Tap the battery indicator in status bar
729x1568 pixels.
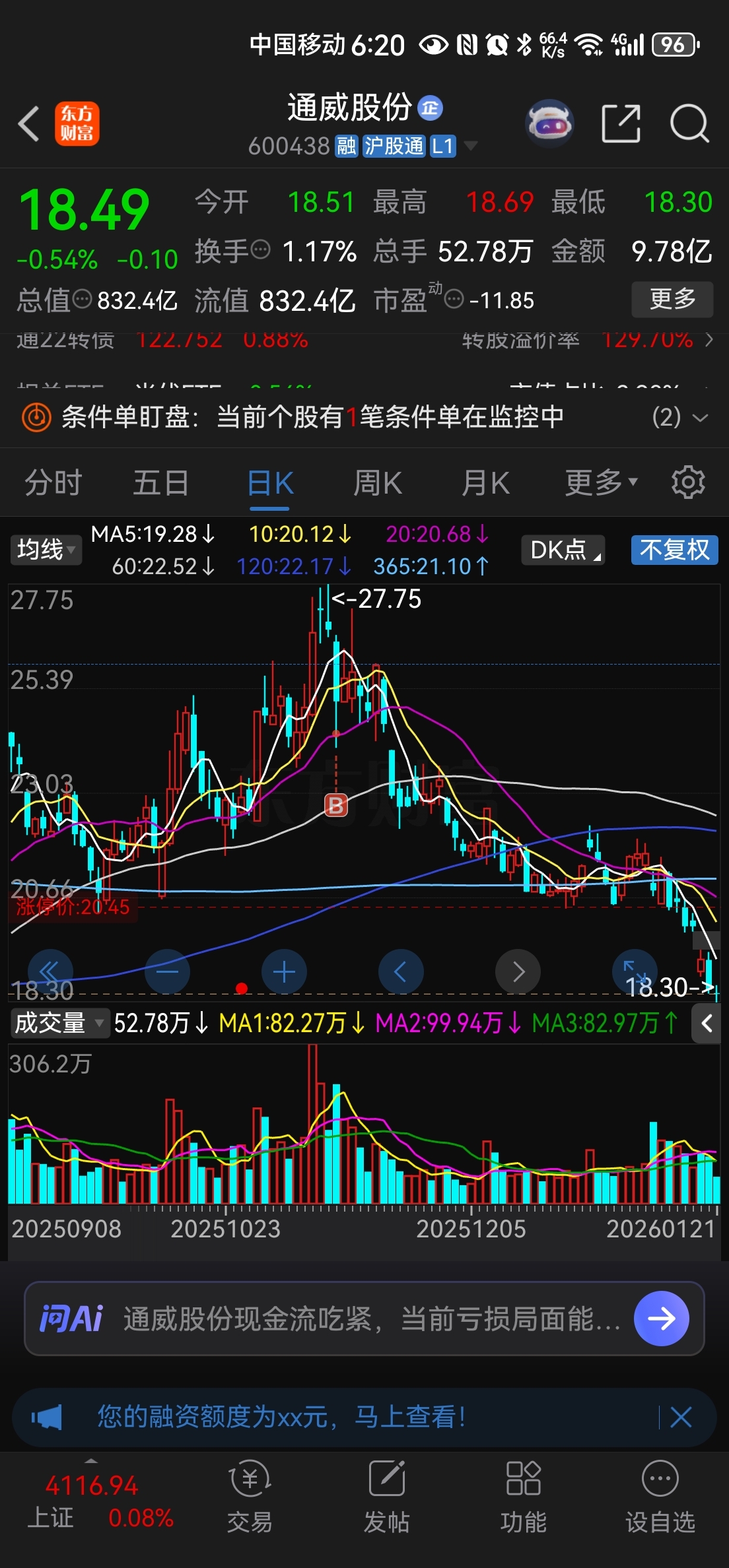point(676,45)
